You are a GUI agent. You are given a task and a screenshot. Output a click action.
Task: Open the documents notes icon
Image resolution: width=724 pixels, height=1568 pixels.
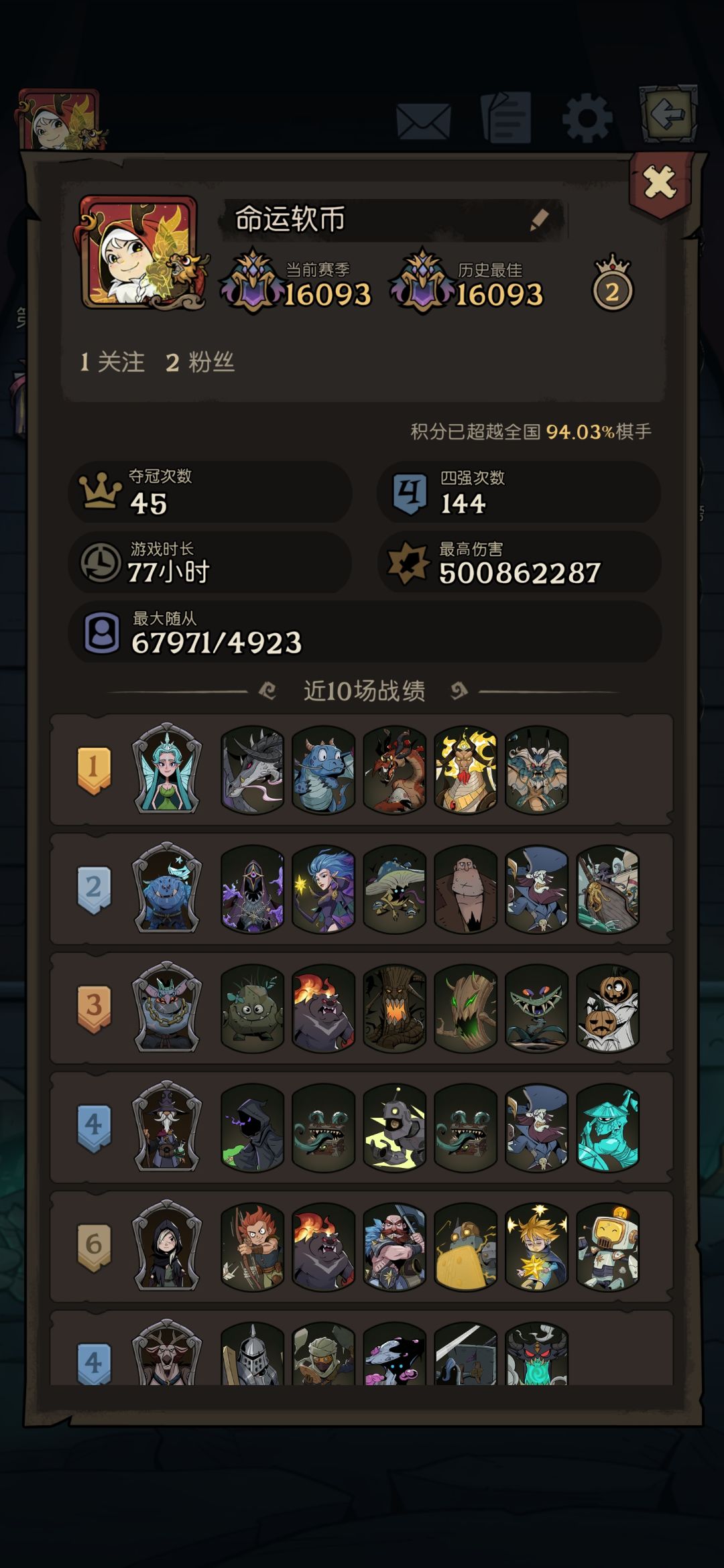tap(507, 119)
